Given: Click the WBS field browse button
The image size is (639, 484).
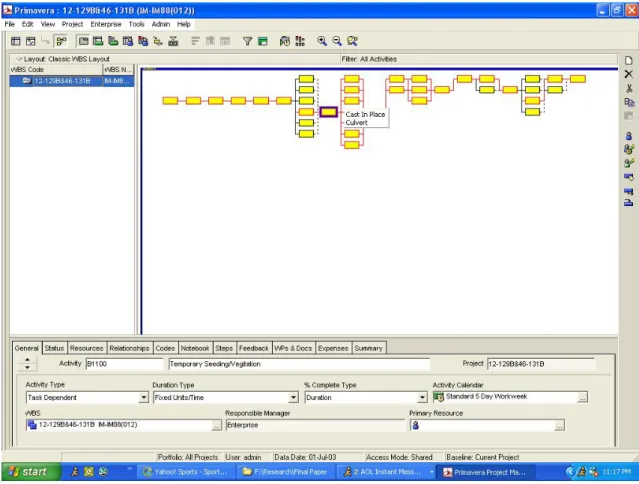Looking at the screenshot, I should tap(217, 425).
